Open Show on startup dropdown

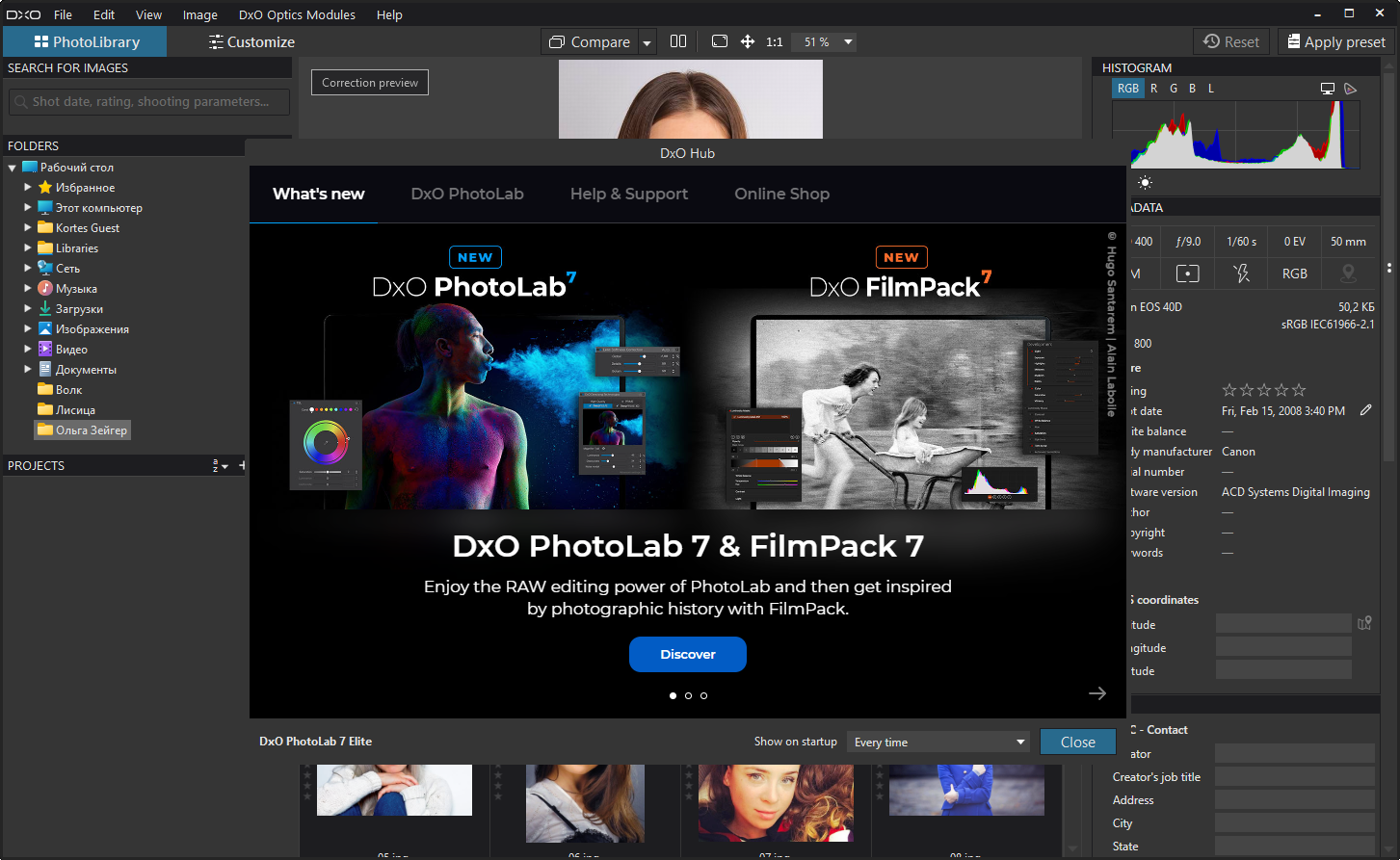tap(938, 742)
